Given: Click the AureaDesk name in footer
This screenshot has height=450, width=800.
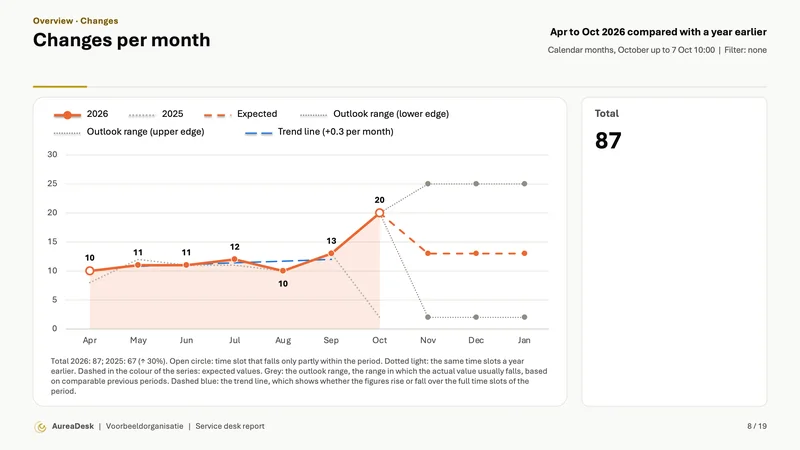Looking at the screenshot, I should click(x=73, y=427).
